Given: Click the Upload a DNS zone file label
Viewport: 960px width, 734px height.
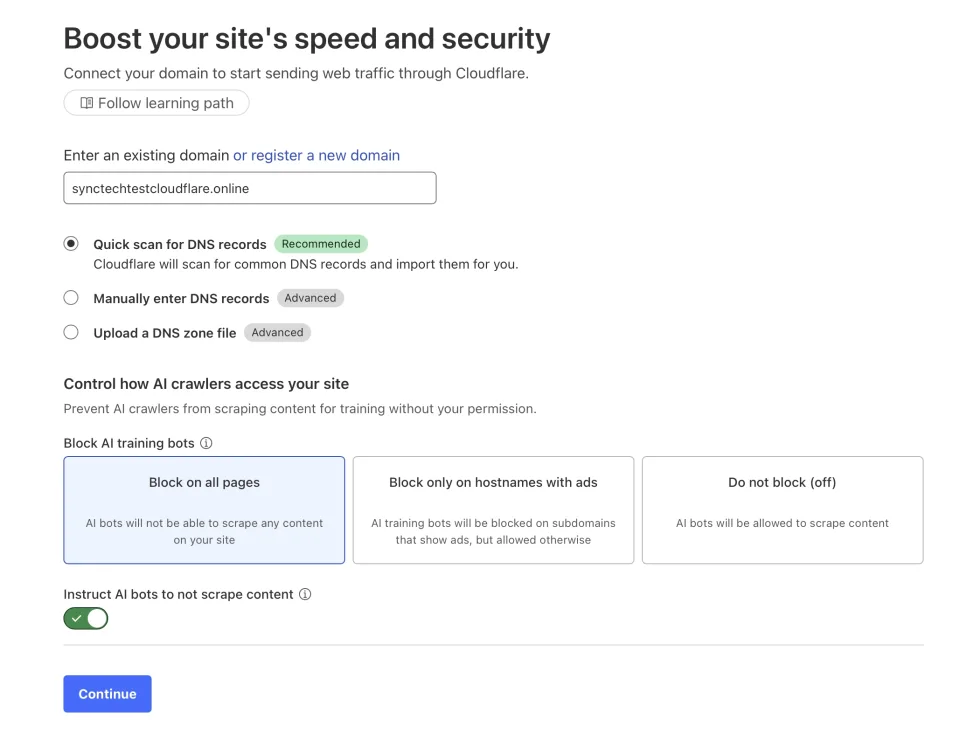Looking at the screenshot, I should [165, 333].
